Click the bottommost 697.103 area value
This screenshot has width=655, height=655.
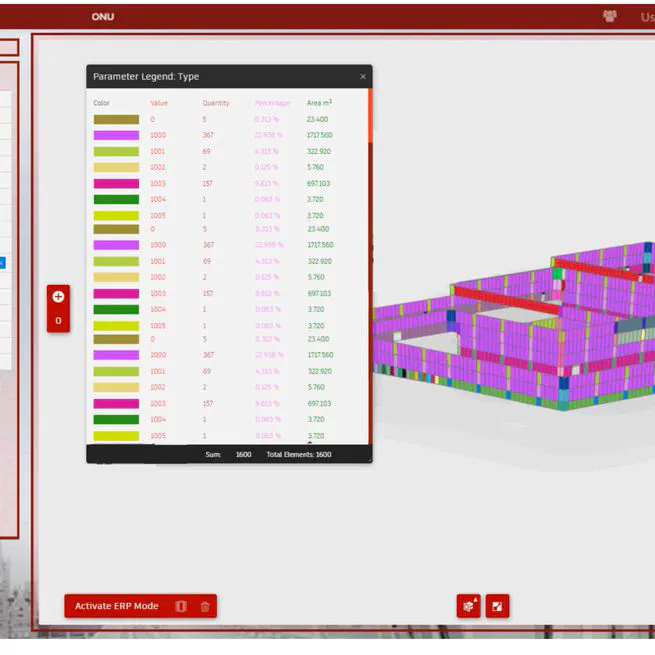(x=320, y=404)
